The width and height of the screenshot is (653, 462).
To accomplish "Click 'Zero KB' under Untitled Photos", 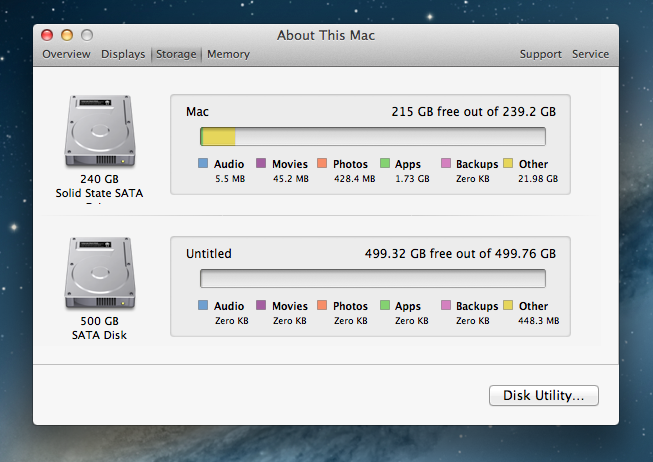I will click(x=351, y=321).
